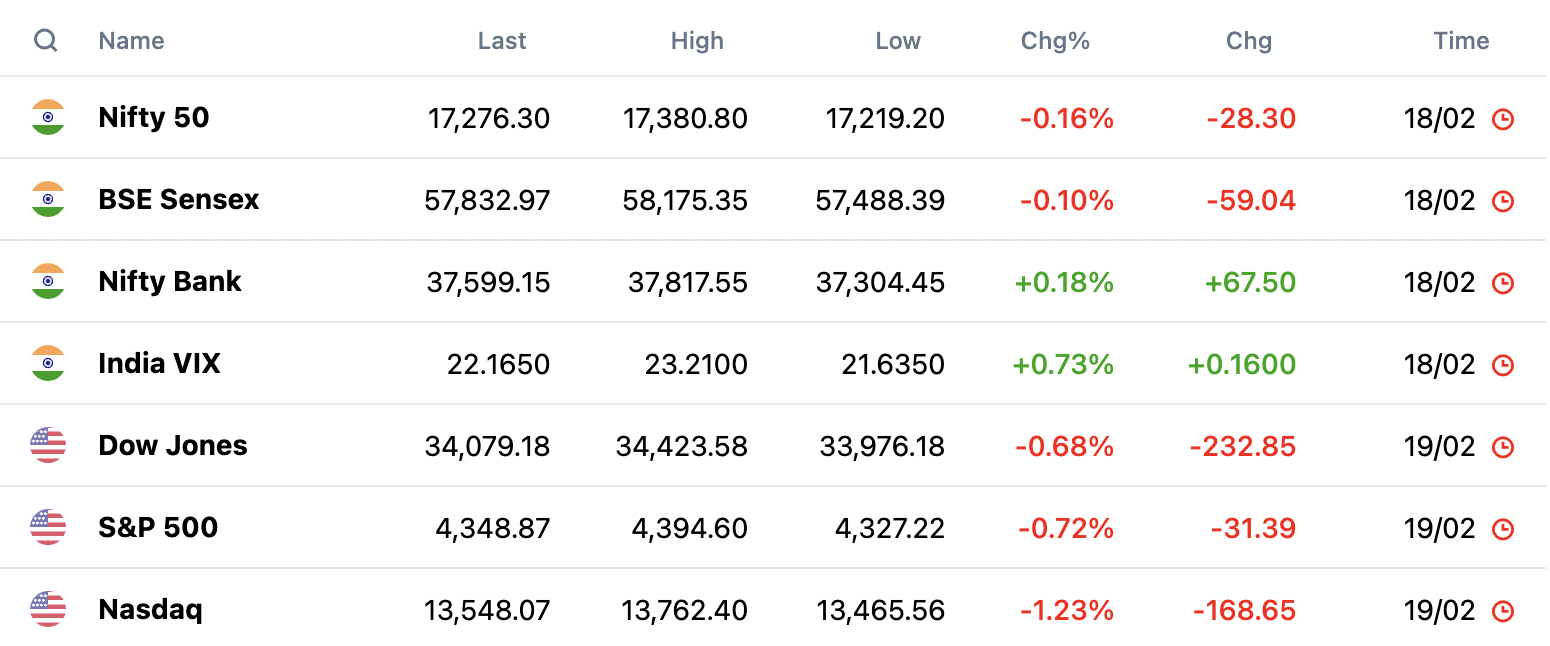Open the BSE Sensex index link

point(179,199)
